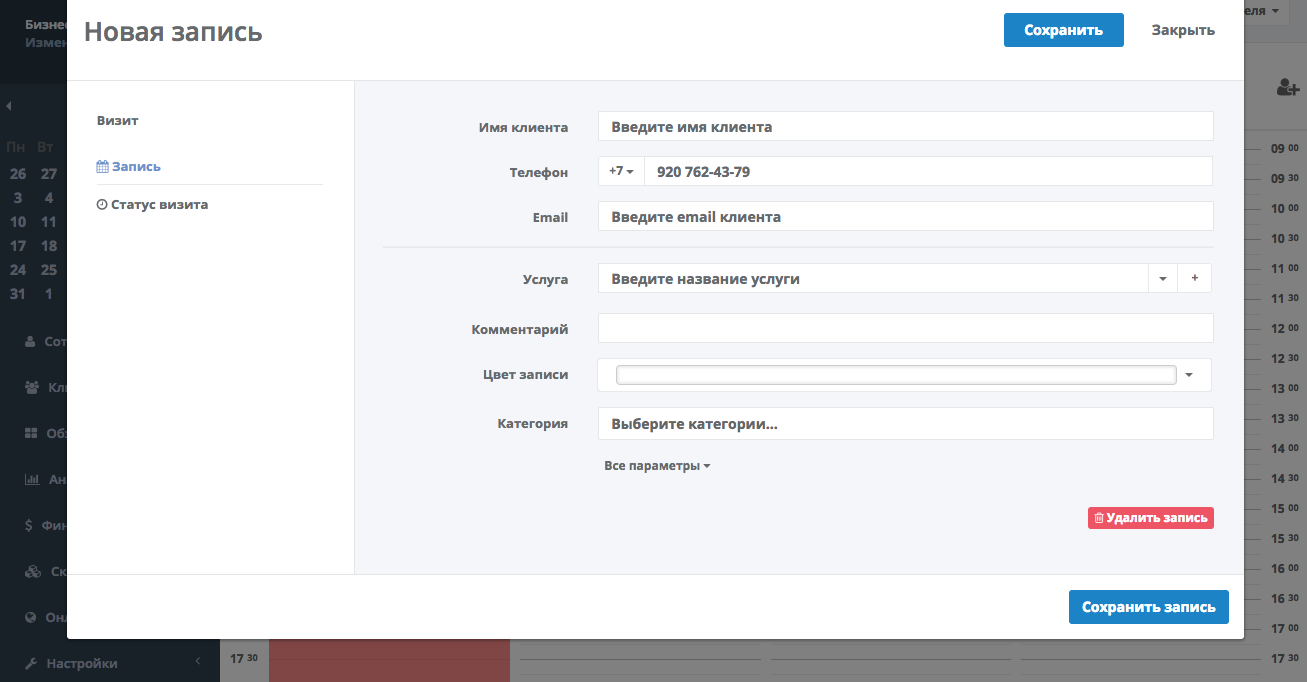Expand the Все параметры section
The image size is (1307, 682).
[657, 466]
